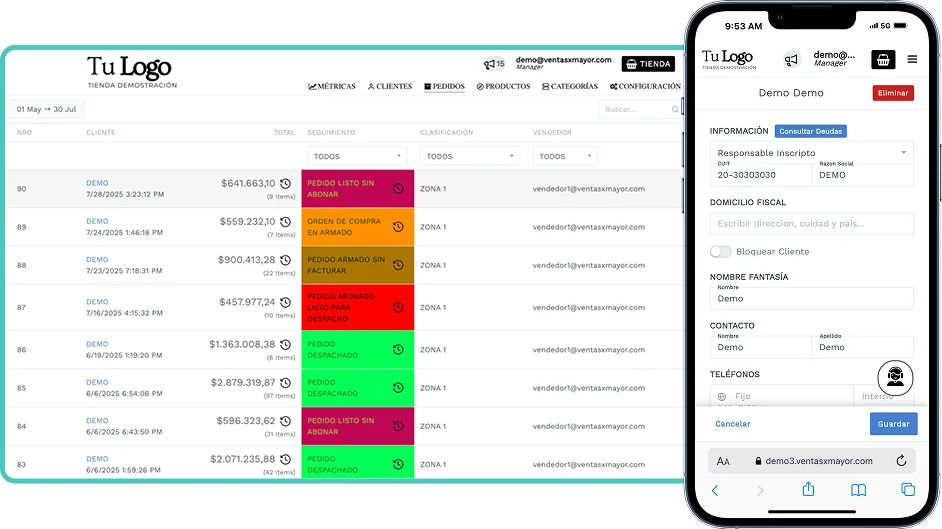Open the Clasificación TODOS filter dropdown

[470, 156]
